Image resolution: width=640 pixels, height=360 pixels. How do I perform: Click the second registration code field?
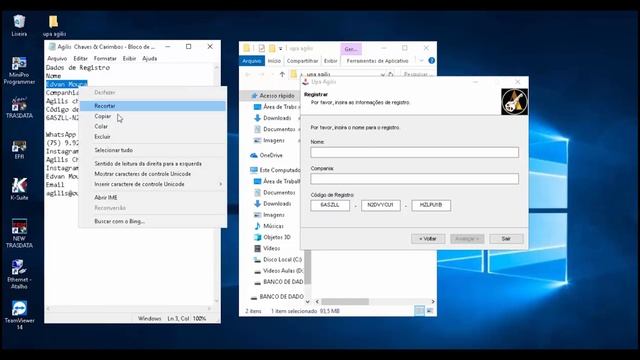pyautogui.click(x=380, y=205)
